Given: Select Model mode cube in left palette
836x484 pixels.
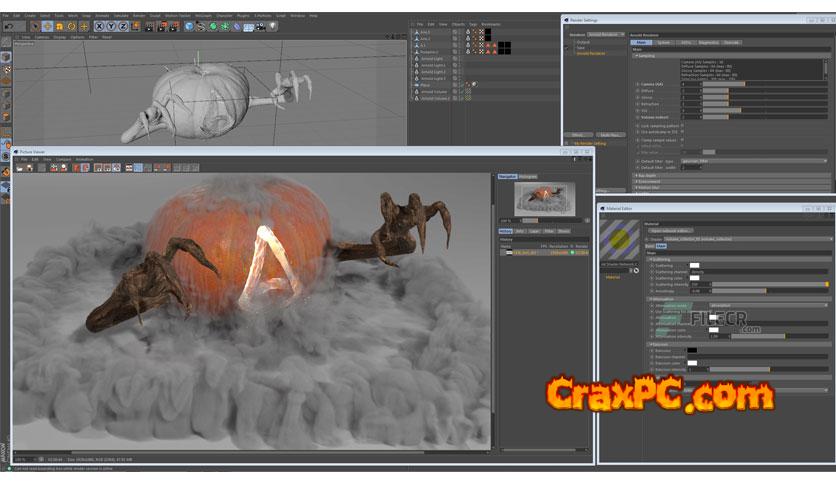Looking at the screenshot, I should point(6,57).
